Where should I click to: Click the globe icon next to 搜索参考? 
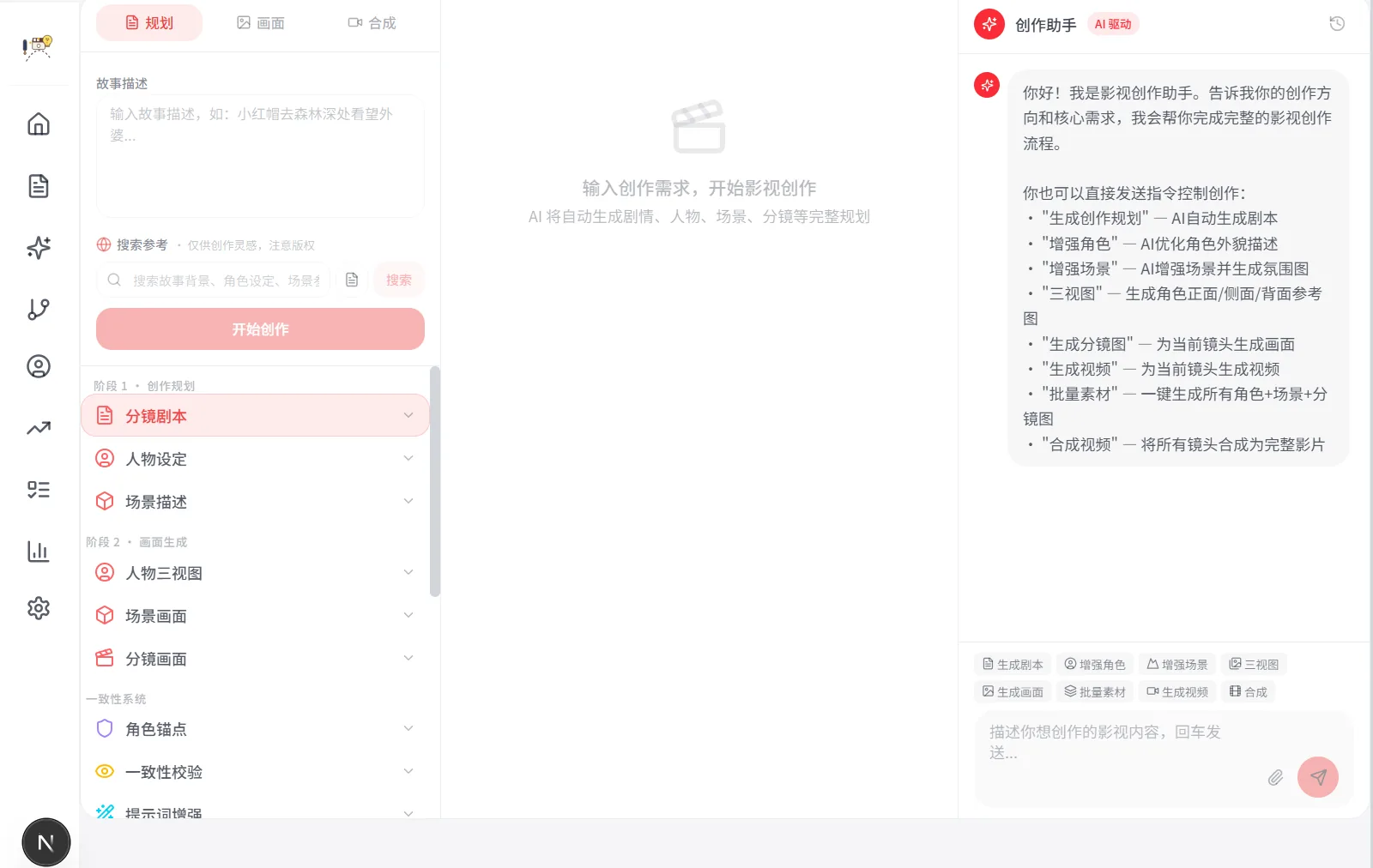104,244
